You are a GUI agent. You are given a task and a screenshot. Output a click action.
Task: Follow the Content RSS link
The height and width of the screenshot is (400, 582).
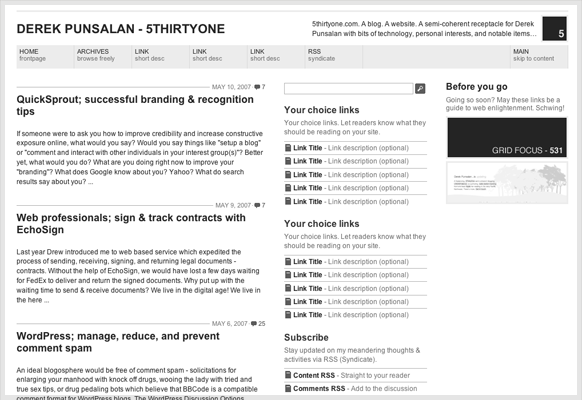314,375
